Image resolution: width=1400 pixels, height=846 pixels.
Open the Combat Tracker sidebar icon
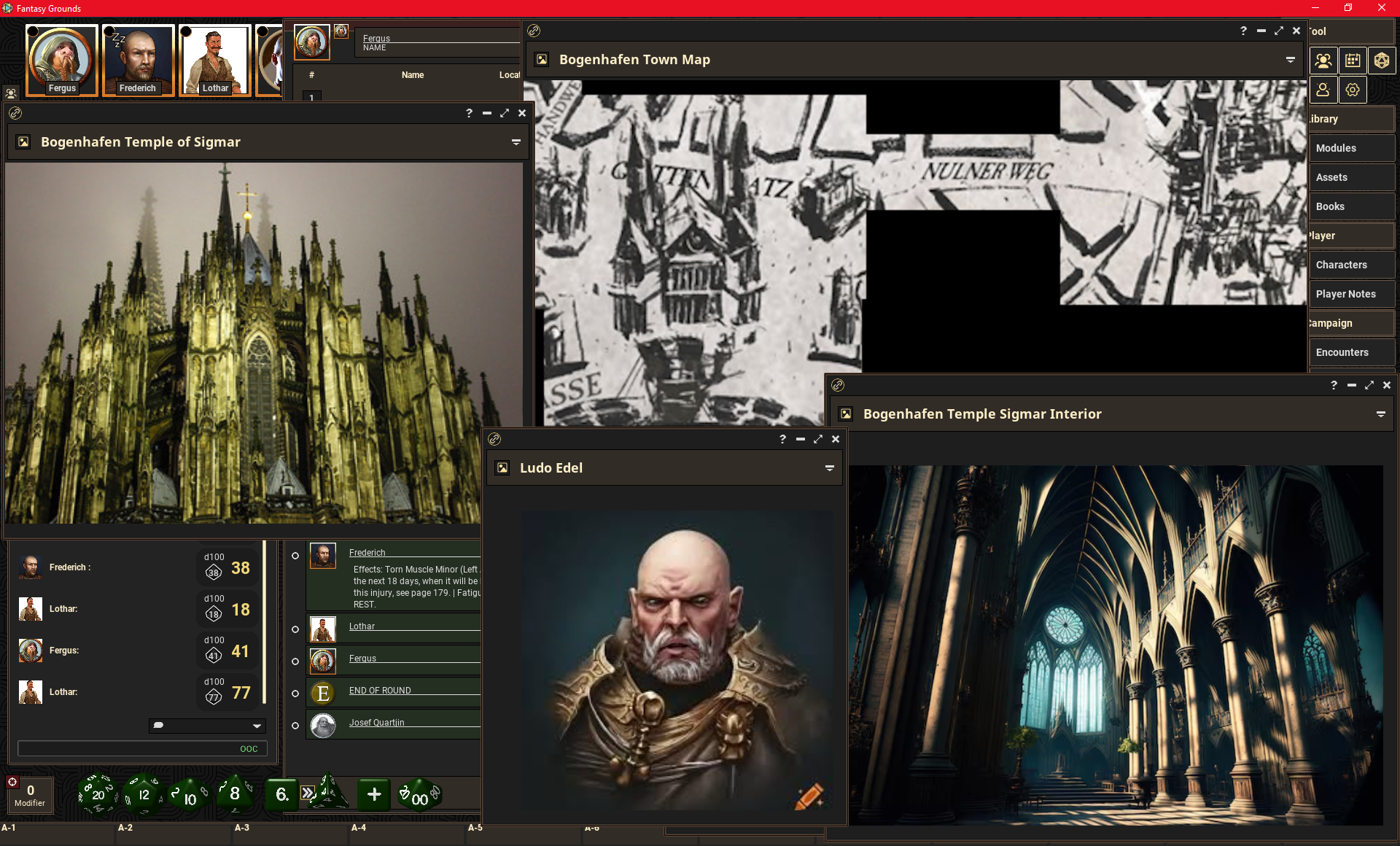tap(1323, 61)
